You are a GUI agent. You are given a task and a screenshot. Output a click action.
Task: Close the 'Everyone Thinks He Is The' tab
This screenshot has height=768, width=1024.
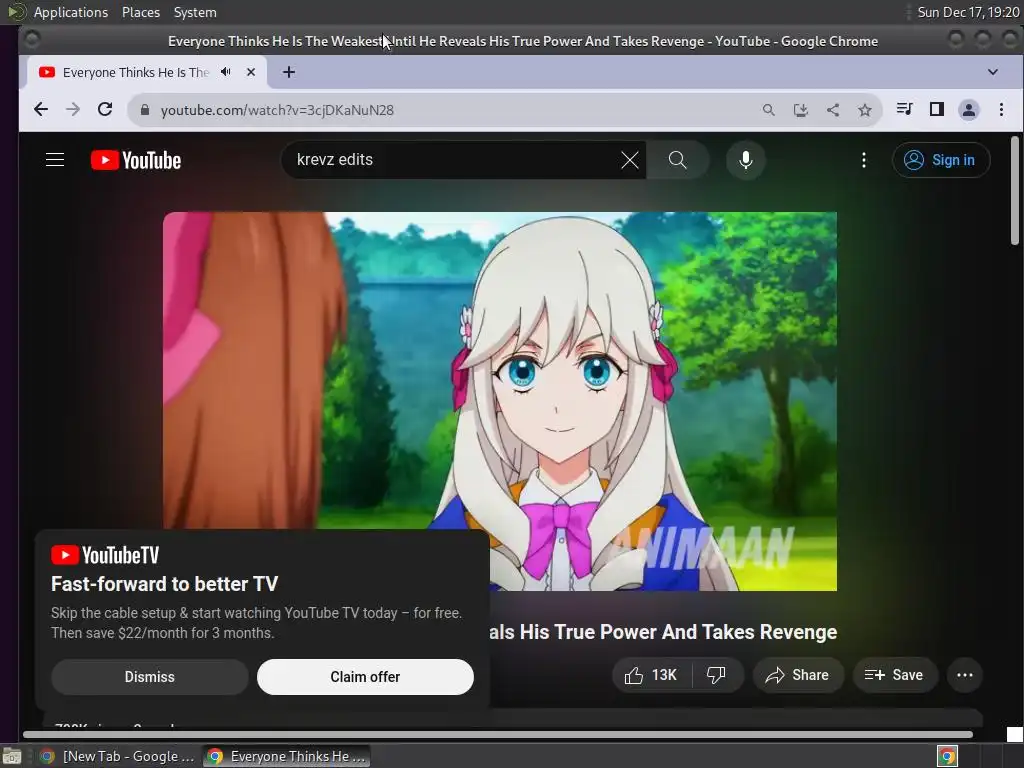pos(251,72)
